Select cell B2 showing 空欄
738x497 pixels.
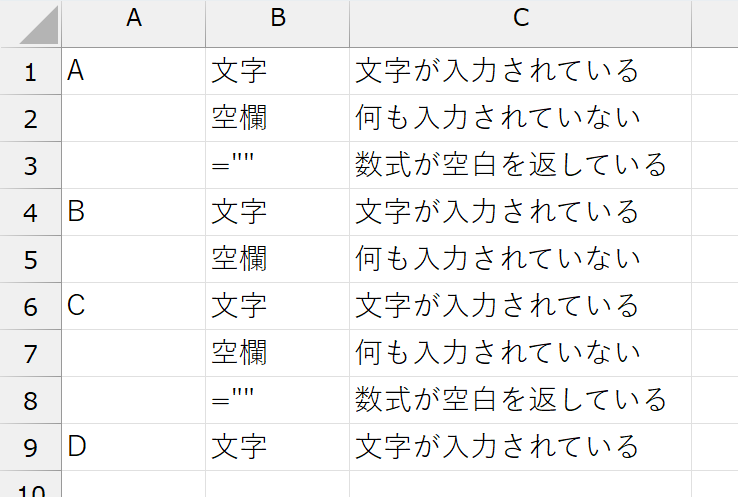tap(277, 119)
